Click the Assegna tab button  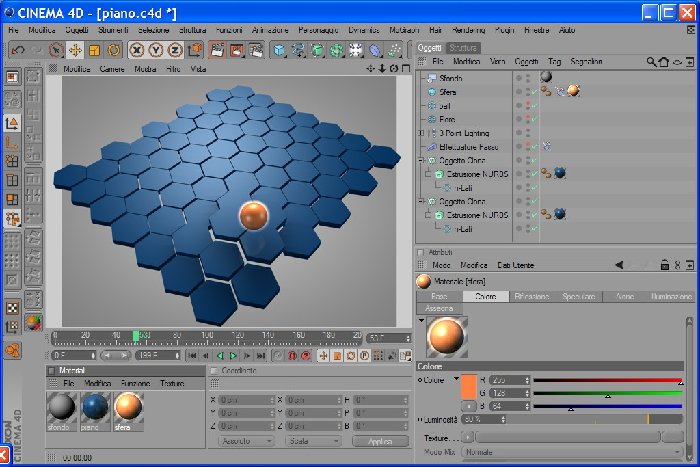[439, 309]
